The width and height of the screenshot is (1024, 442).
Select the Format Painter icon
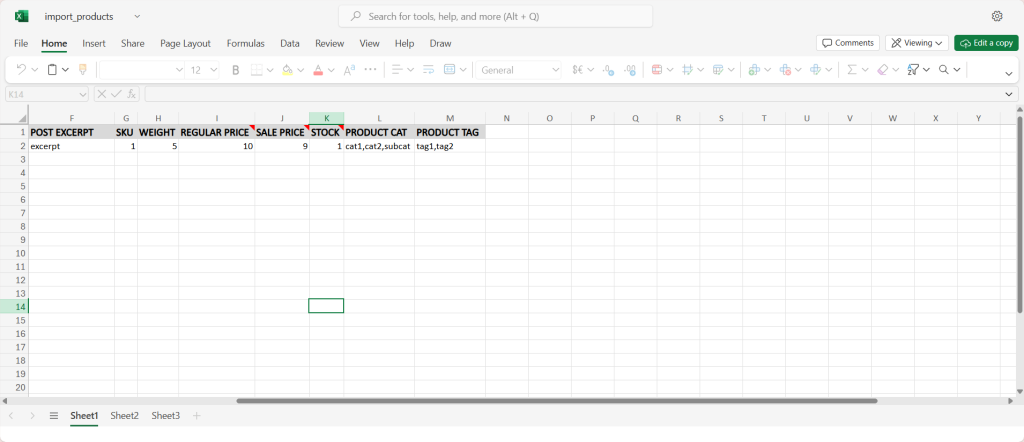click(83, 69)
